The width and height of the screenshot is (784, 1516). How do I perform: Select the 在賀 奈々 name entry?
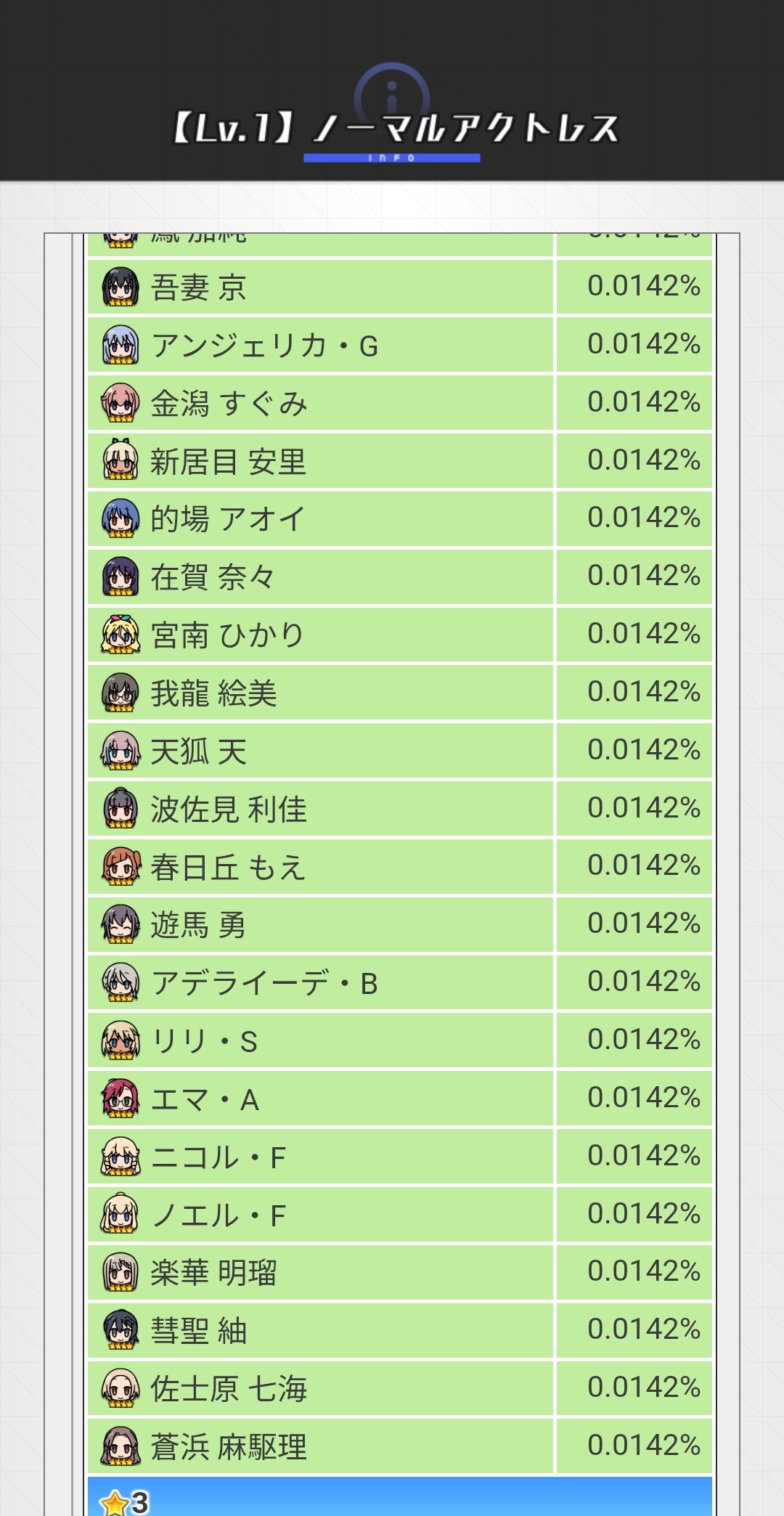coord(212,577)
